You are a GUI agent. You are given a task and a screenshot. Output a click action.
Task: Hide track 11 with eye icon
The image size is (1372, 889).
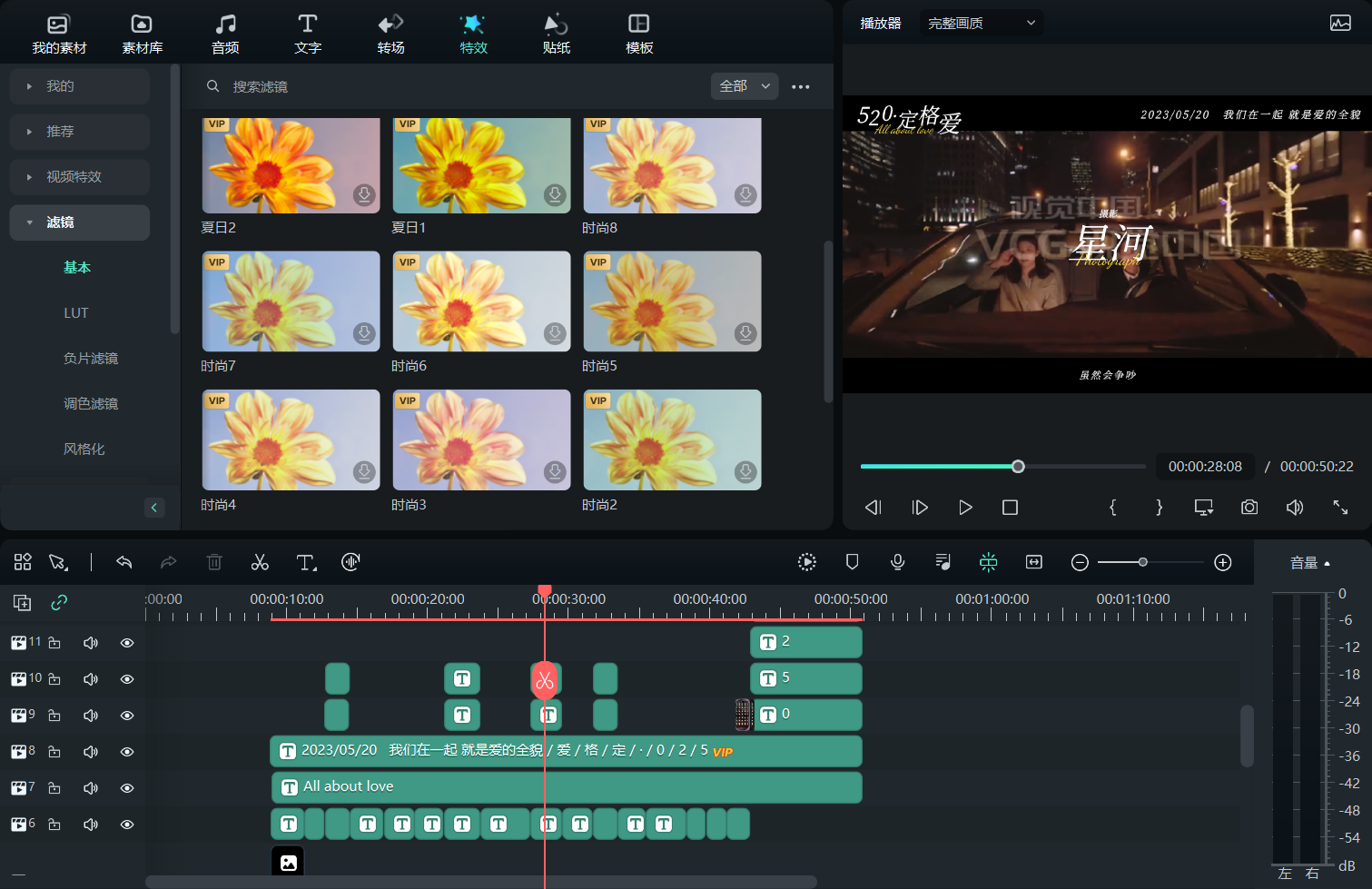[x=127, y=643]
